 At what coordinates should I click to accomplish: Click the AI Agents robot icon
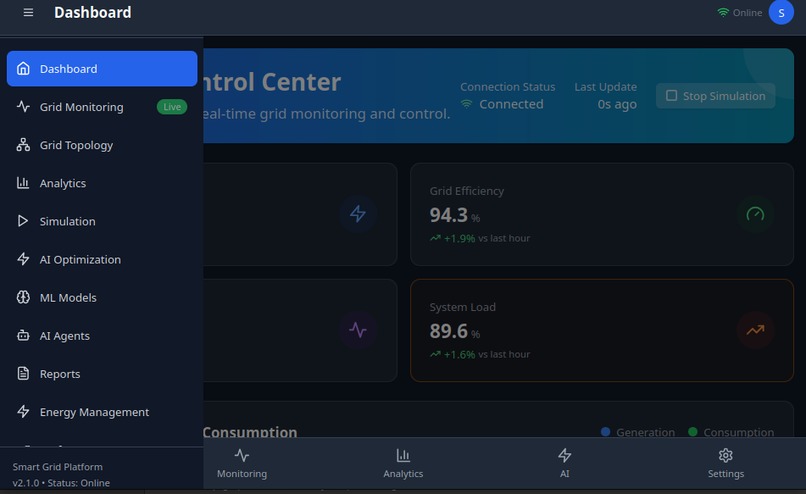23,335
